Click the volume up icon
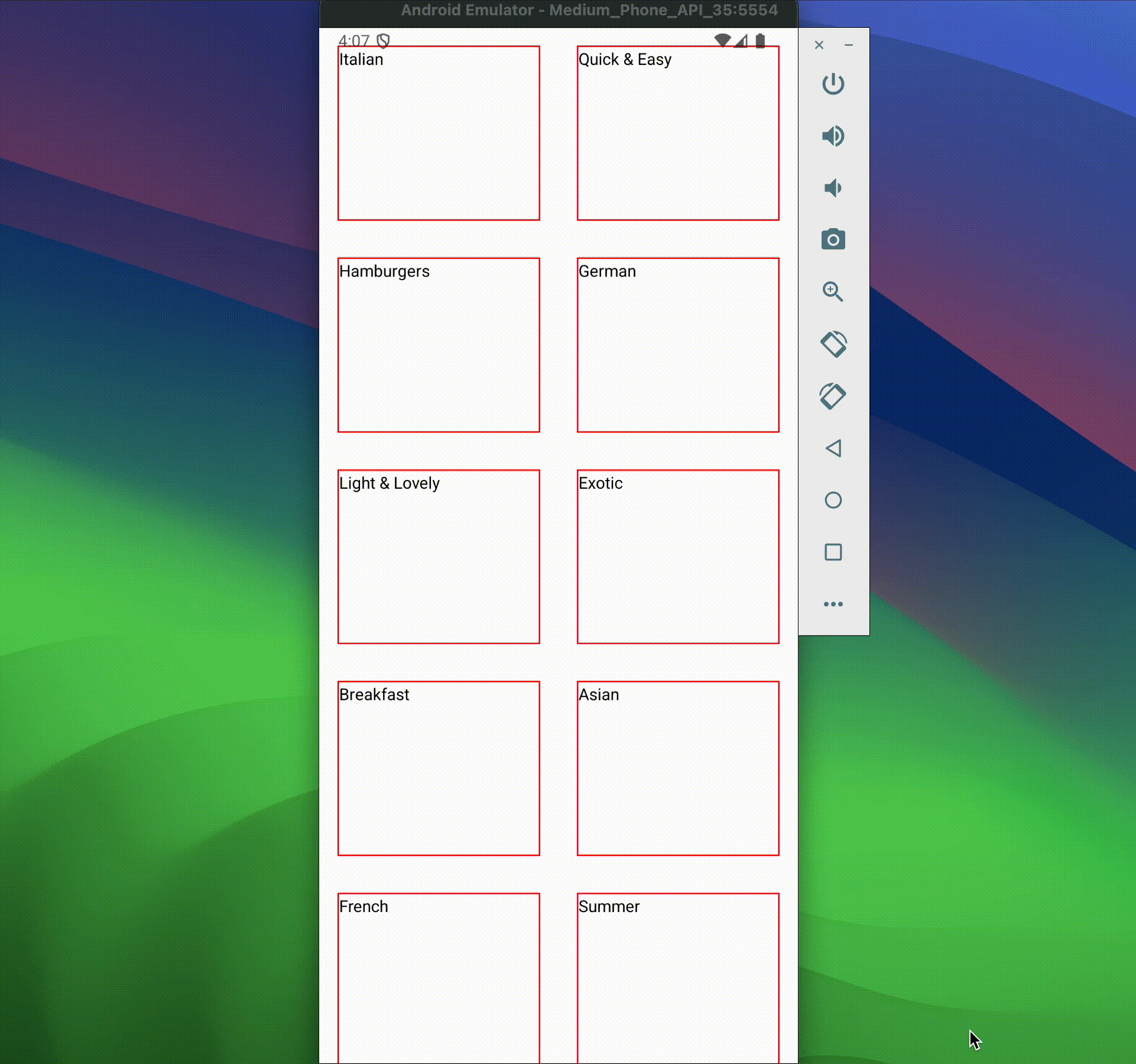The height and width of the screenshot is (1064, 1136). click(x=833, y=136)
